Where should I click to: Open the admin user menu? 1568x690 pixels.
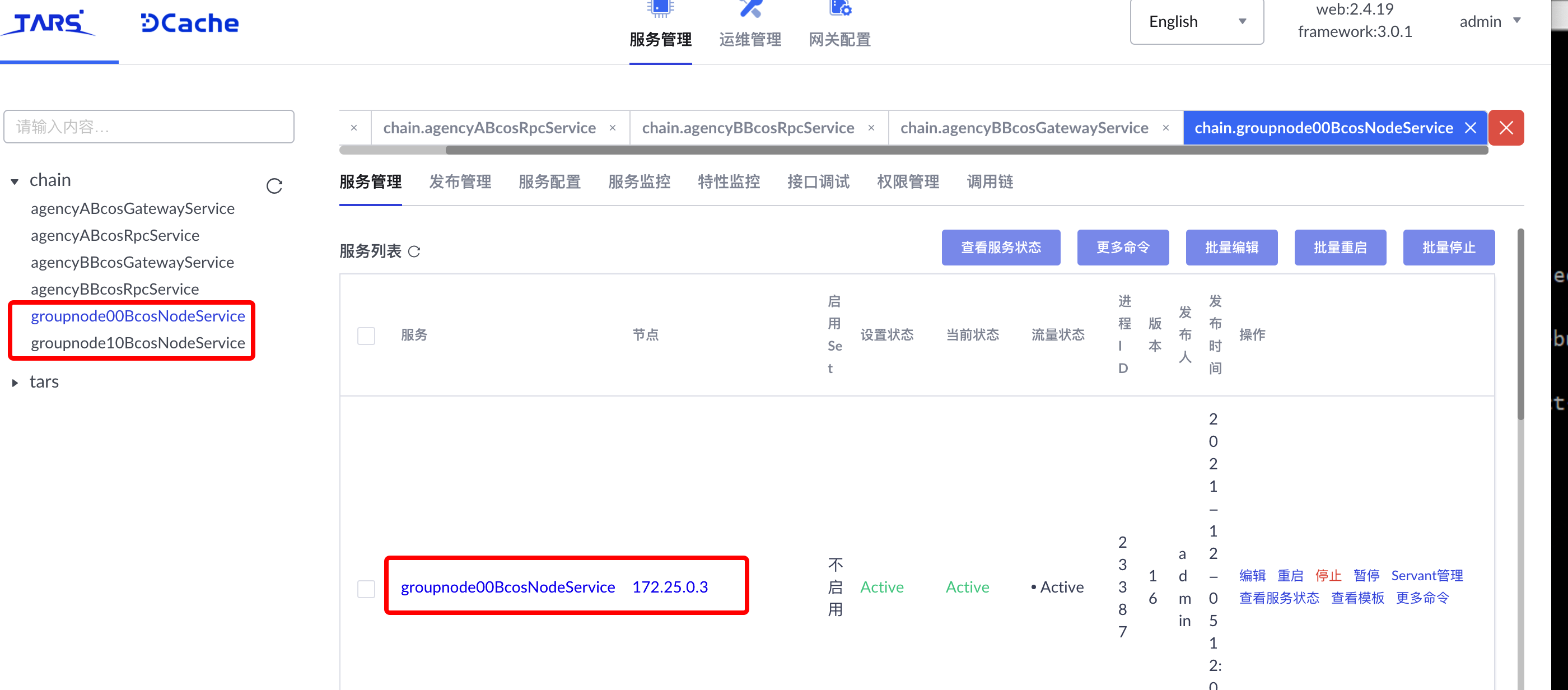pyautogui.click(x=1490, y=21)
